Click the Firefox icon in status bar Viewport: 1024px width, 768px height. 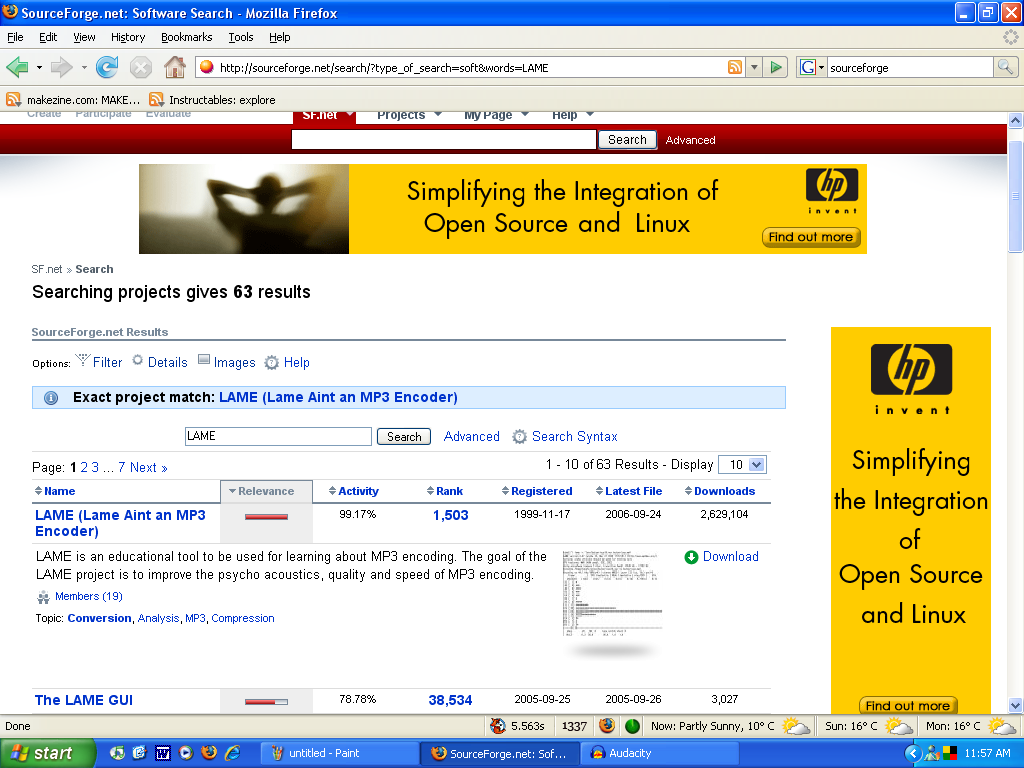607,726
